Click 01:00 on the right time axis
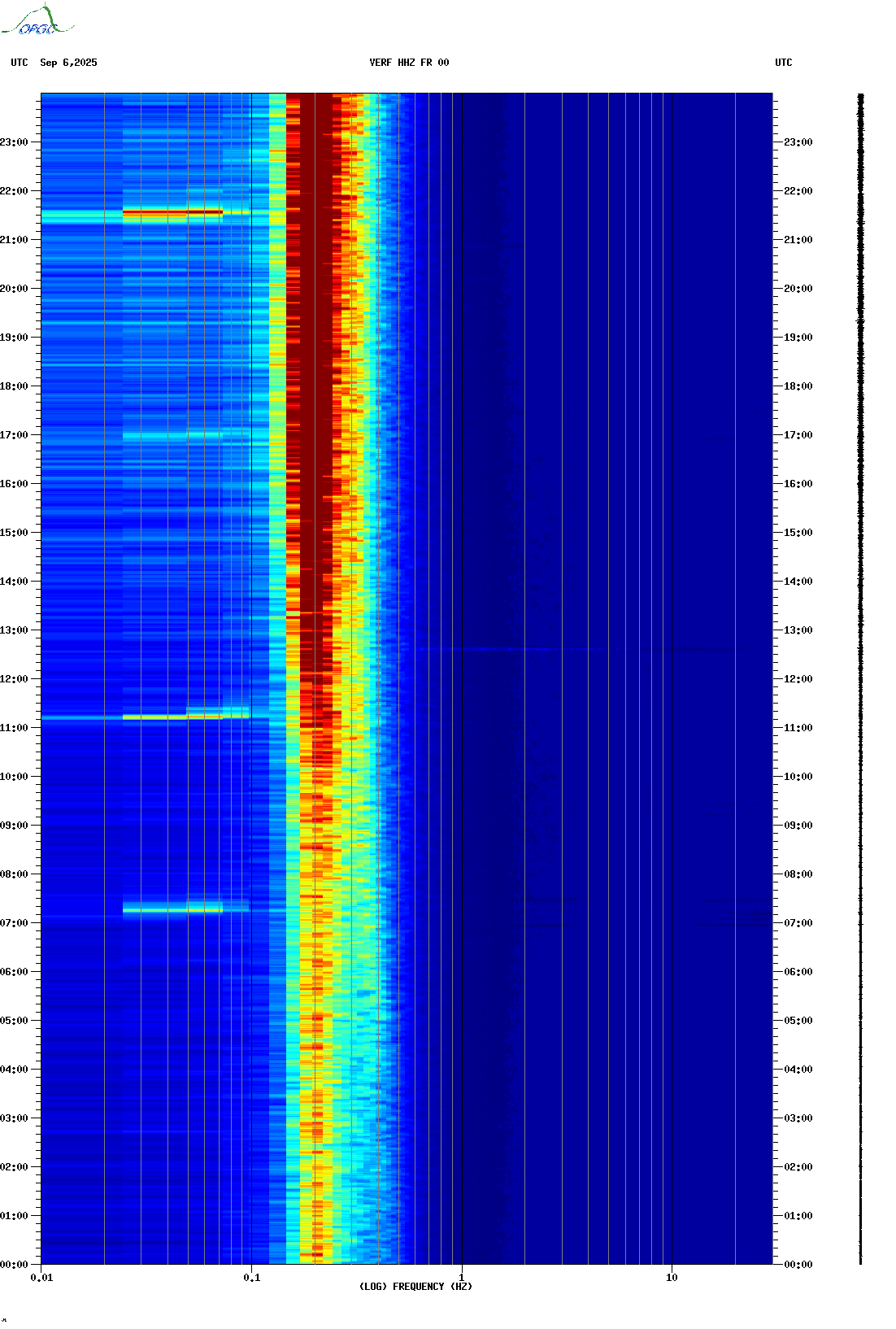The height and width of the screenshot is (1329, 896). coord(798,1216)
